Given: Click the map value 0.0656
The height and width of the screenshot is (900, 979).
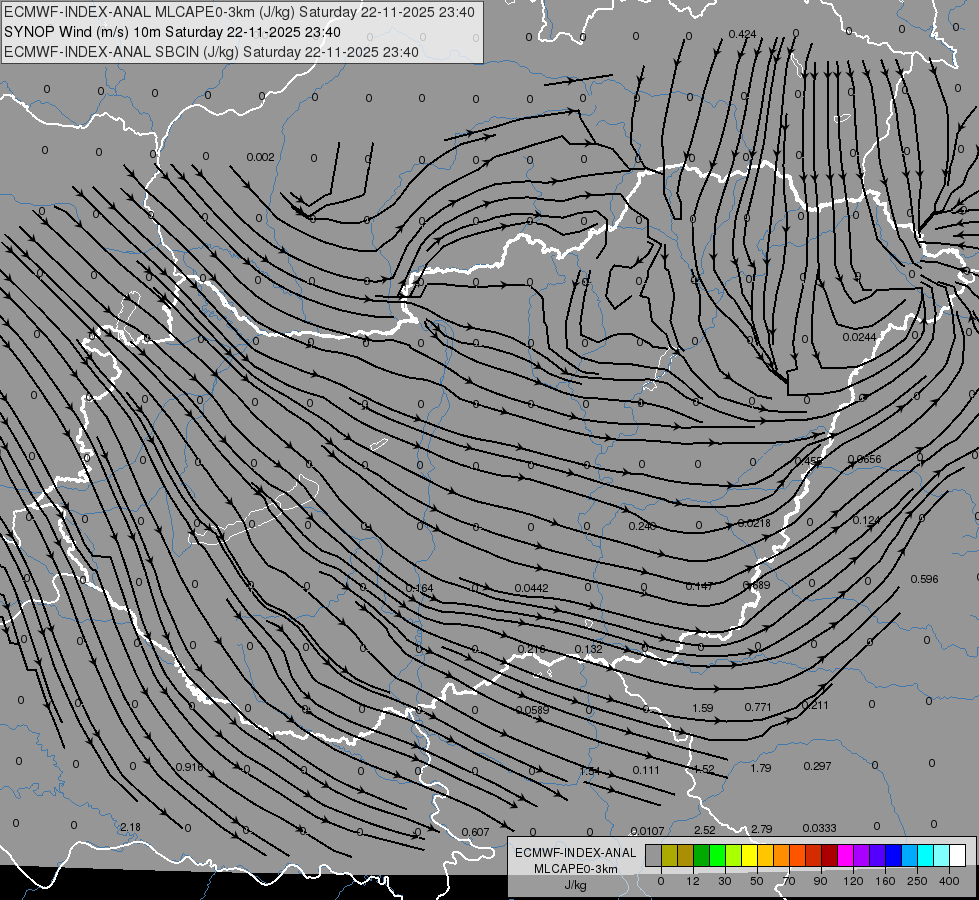Looking at the screenshot, I should tap(865, 459).
